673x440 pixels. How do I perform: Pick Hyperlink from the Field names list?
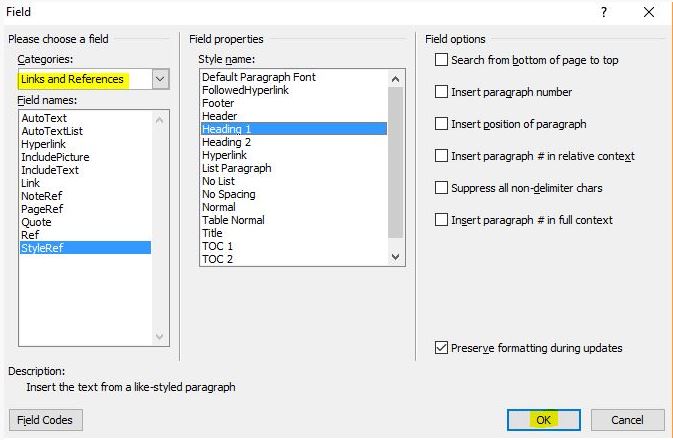click(x=43, y=144)
